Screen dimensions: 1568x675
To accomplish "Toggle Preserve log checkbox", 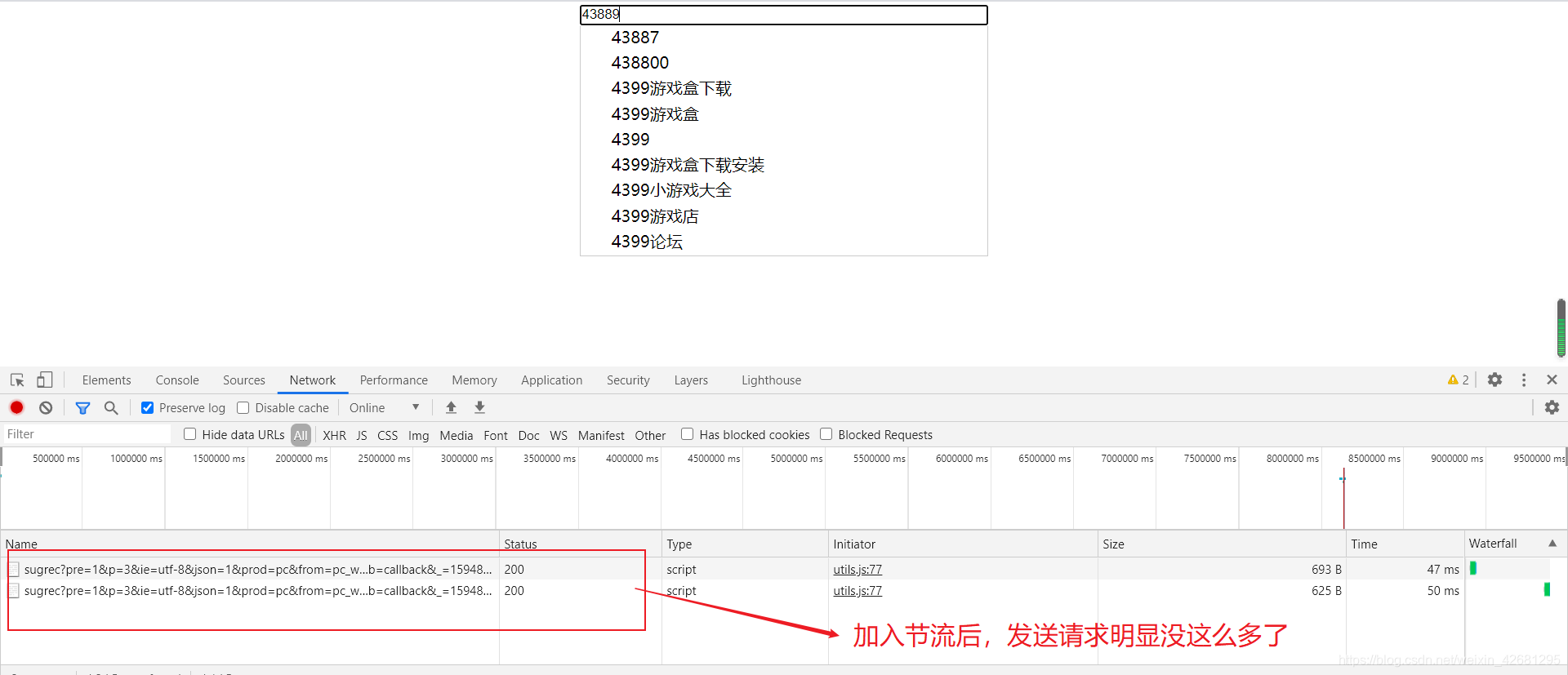I will (x=147, y=407).
